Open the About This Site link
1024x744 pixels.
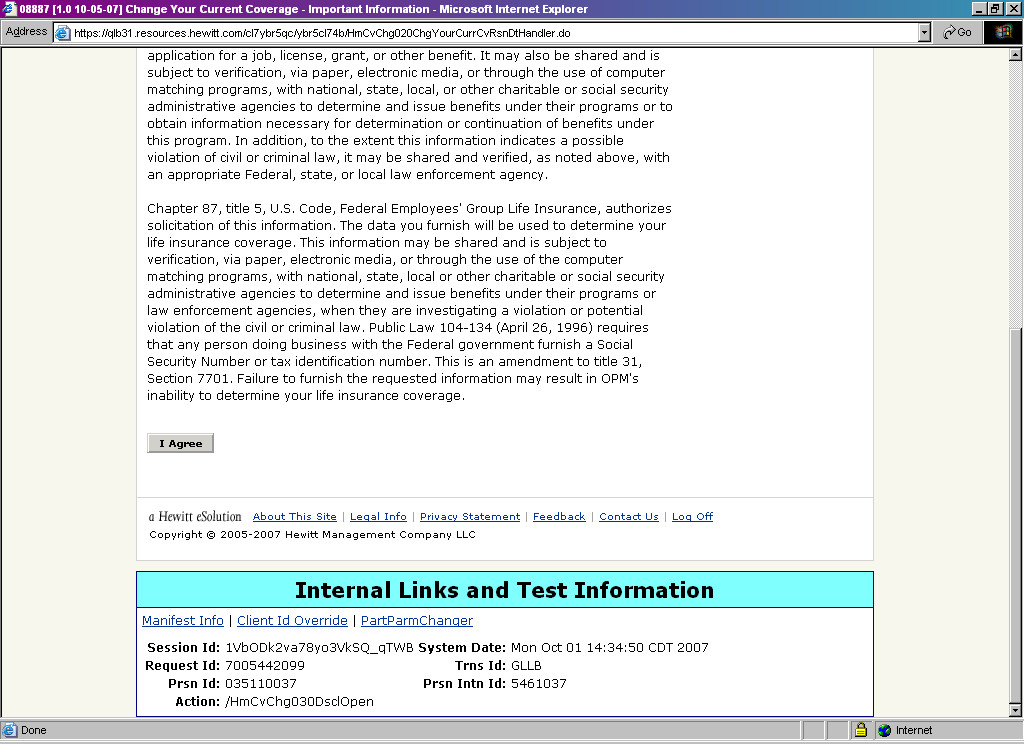tap(295, 517)
